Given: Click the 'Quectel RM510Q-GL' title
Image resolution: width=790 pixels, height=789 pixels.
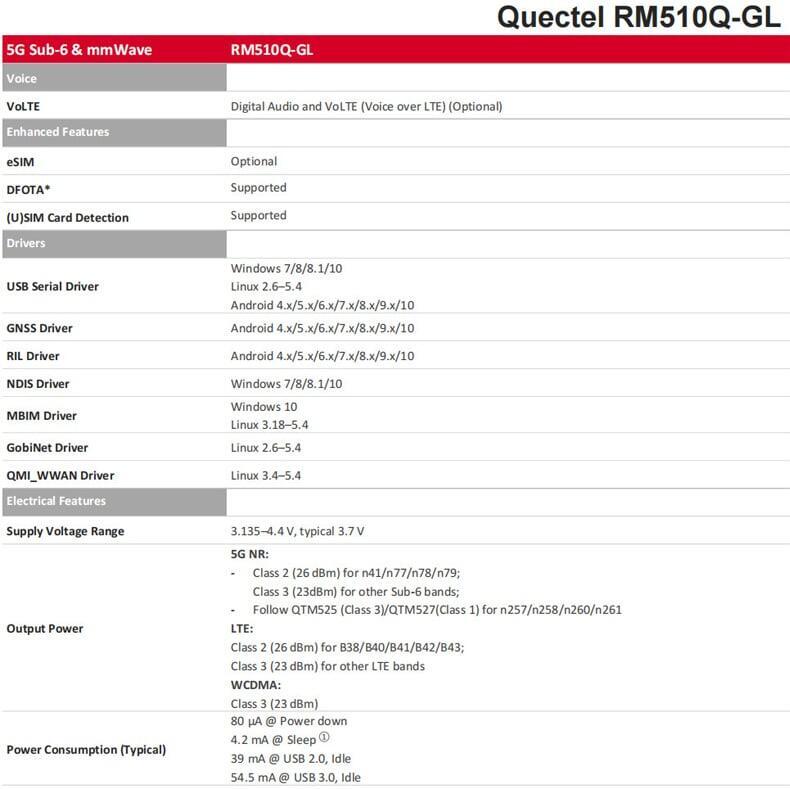Looking at the screenshot, I should point(638,18).
